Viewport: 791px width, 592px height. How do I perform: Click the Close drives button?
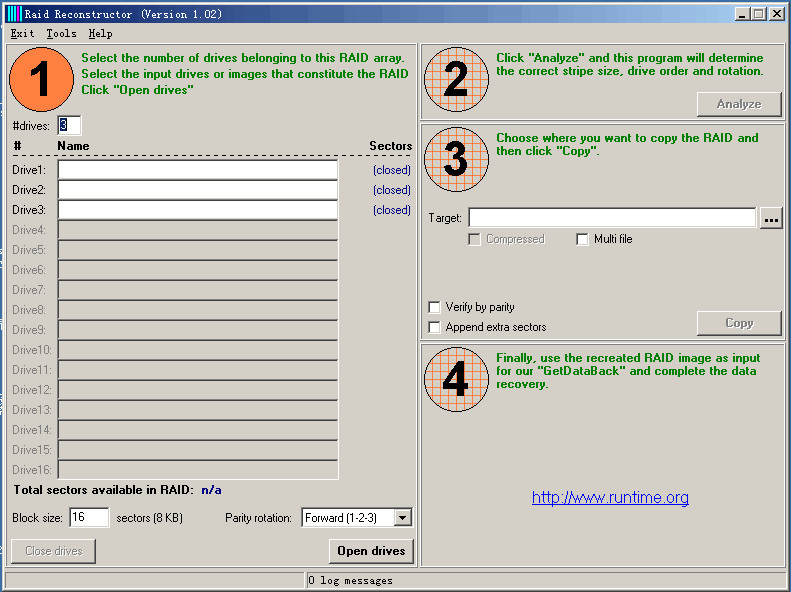coord(53,551)
